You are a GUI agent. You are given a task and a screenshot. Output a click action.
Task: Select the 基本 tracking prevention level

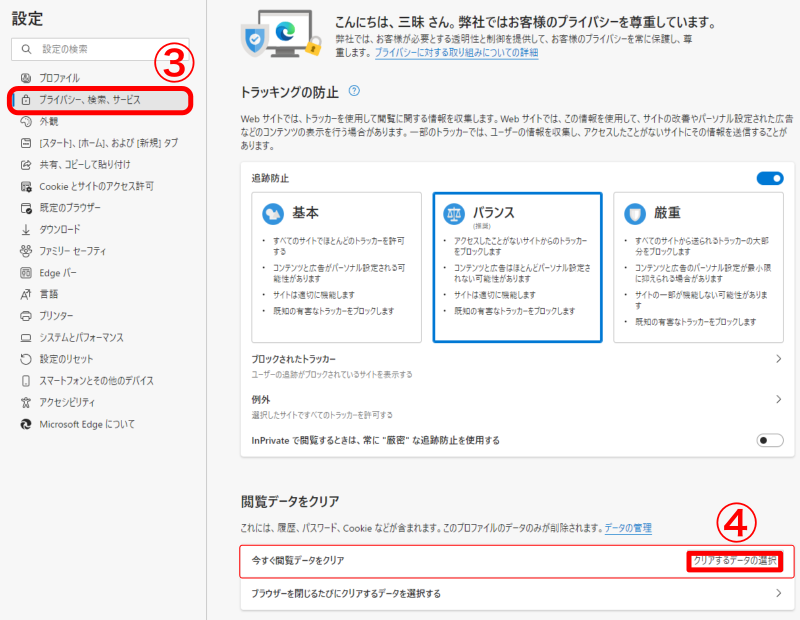point(333,267)
